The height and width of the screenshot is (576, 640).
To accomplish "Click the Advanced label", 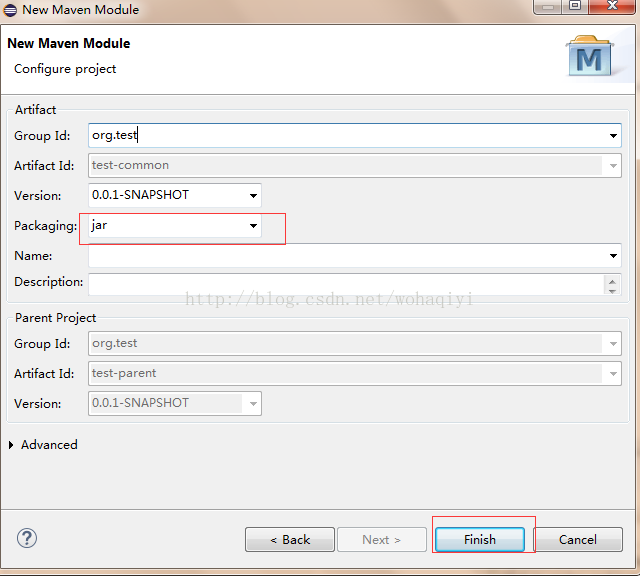I will [x=49, y=445].
